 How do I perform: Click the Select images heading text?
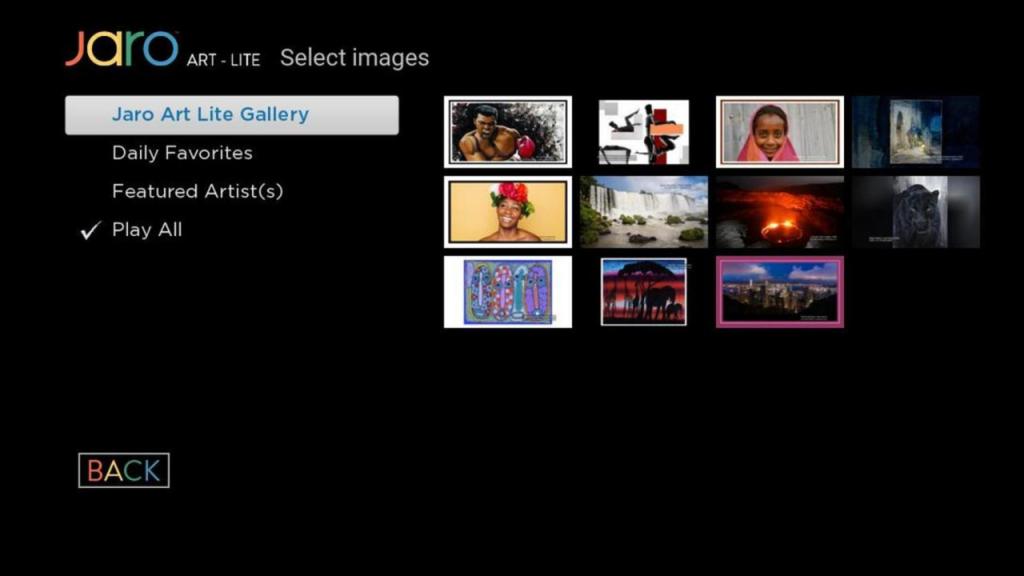[x=355, y=58]
